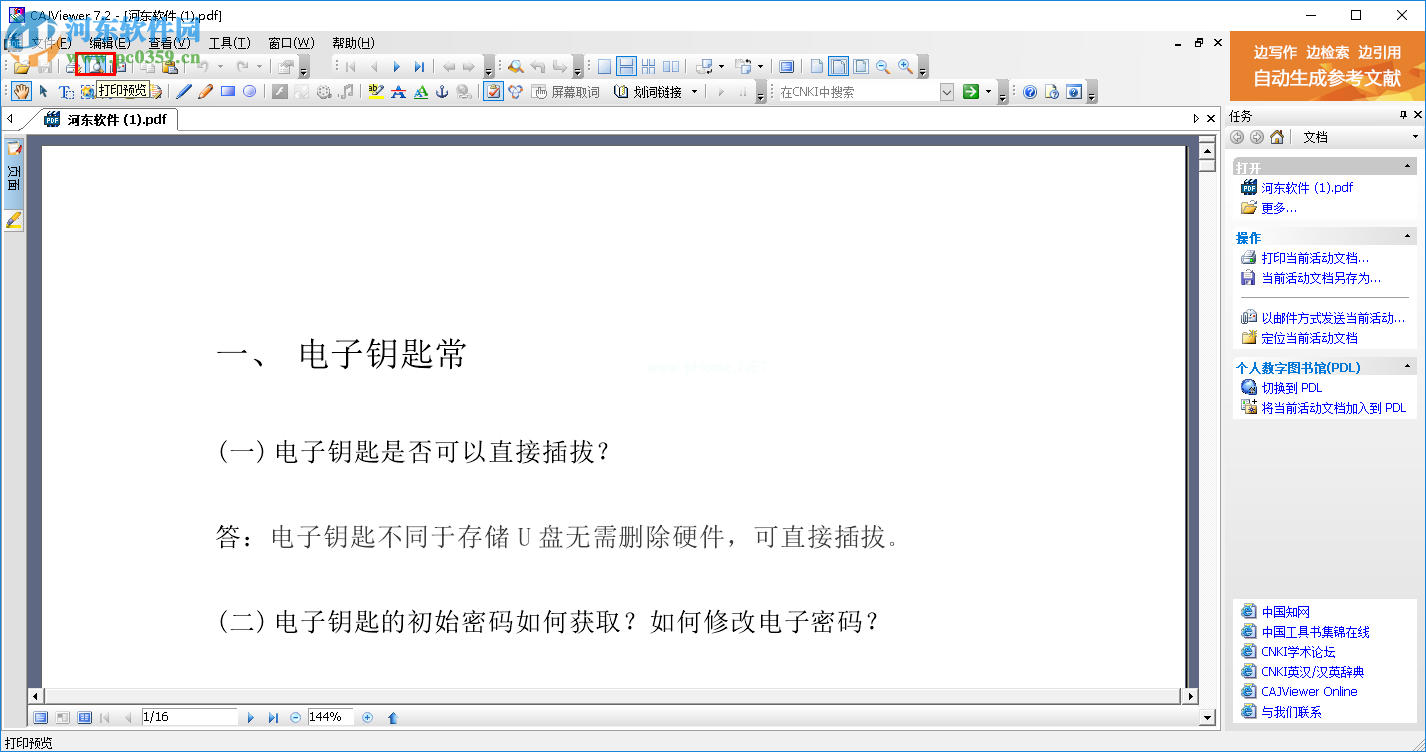This screenshot has width=1426, height=752.
Task: Select the hand pan tool
Action: 22,92
